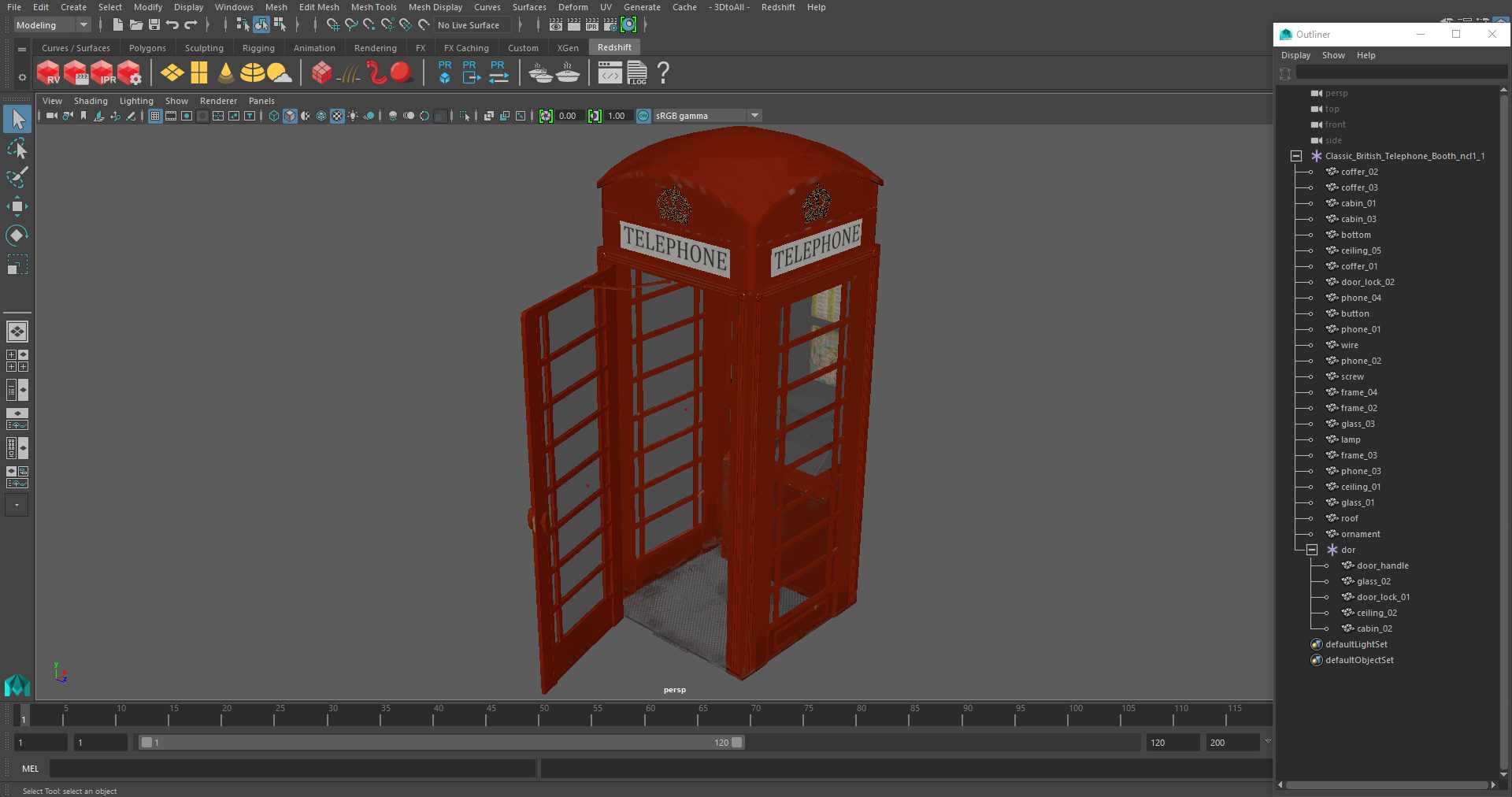Click the MEL command language button
This screenshot has width=1512, height=797.
coord(30,769)
